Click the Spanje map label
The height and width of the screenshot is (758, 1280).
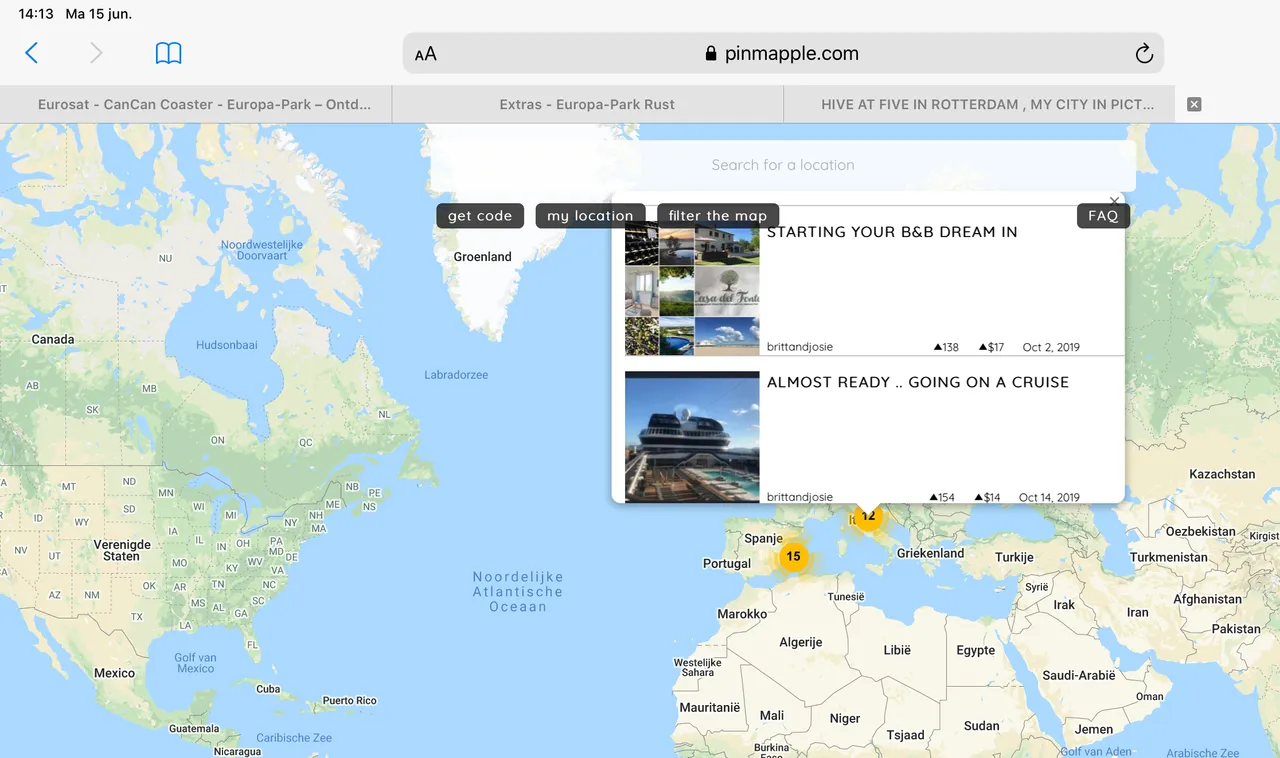pos(764,538)
